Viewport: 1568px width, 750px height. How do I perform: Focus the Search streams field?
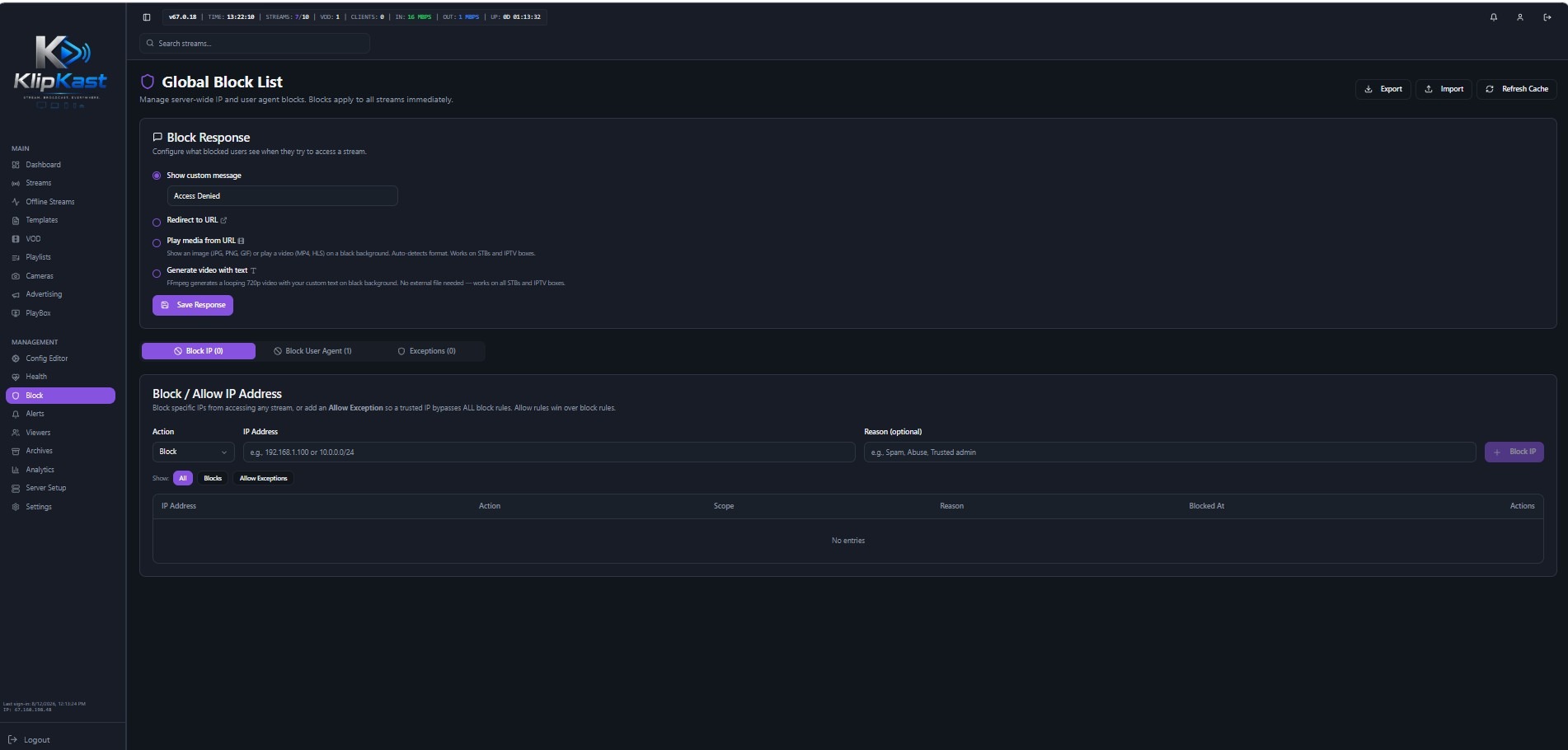tap(255, 44)
